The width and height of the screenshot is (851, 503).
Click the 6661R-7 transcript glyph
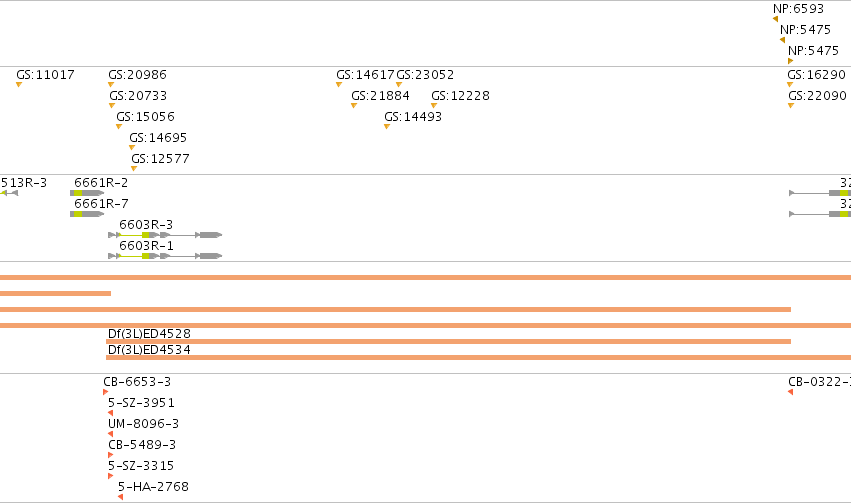click(87, 214)
